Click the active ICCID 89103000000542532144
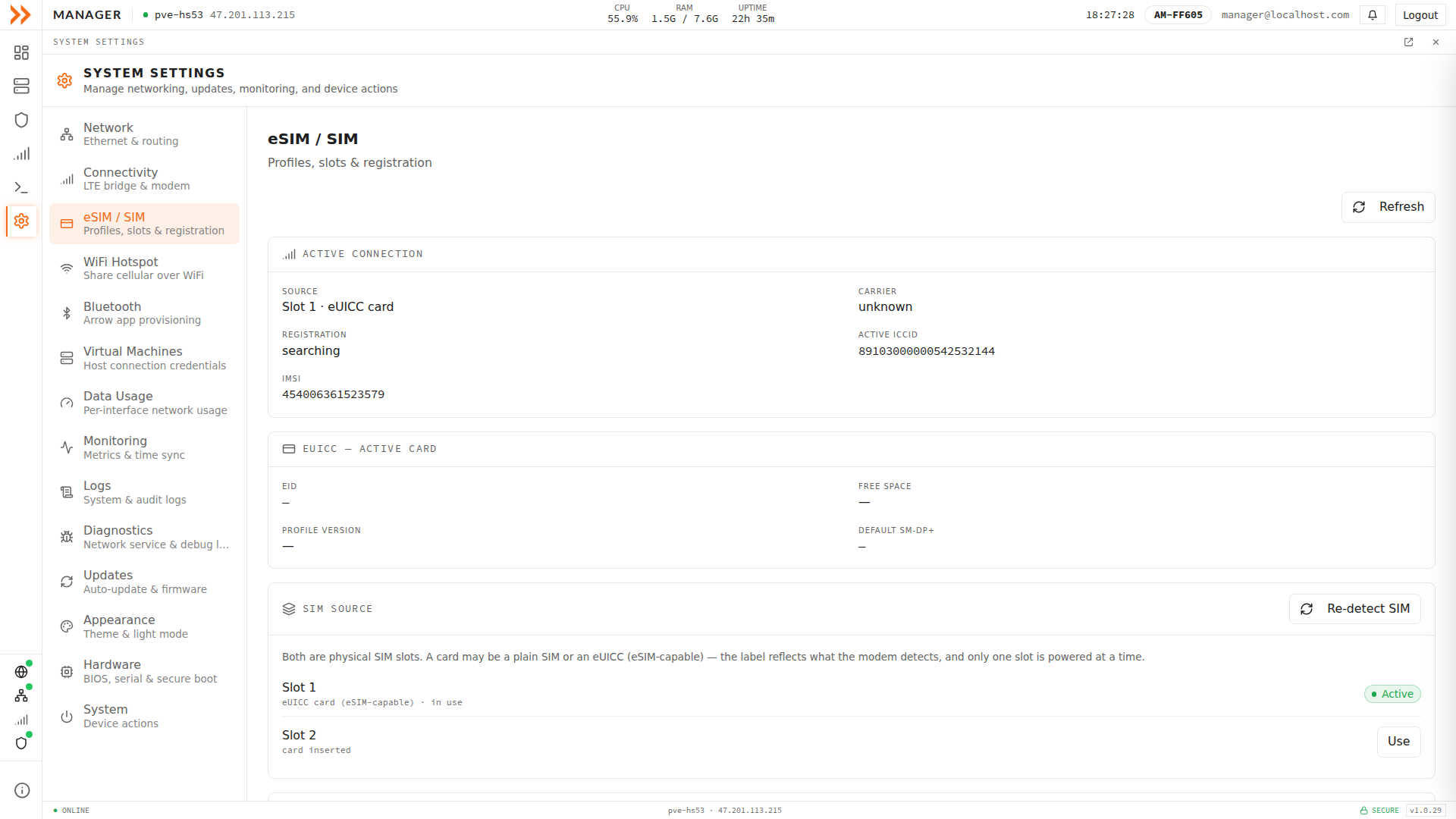This screenshot has width=1456, height=819. 926,351
